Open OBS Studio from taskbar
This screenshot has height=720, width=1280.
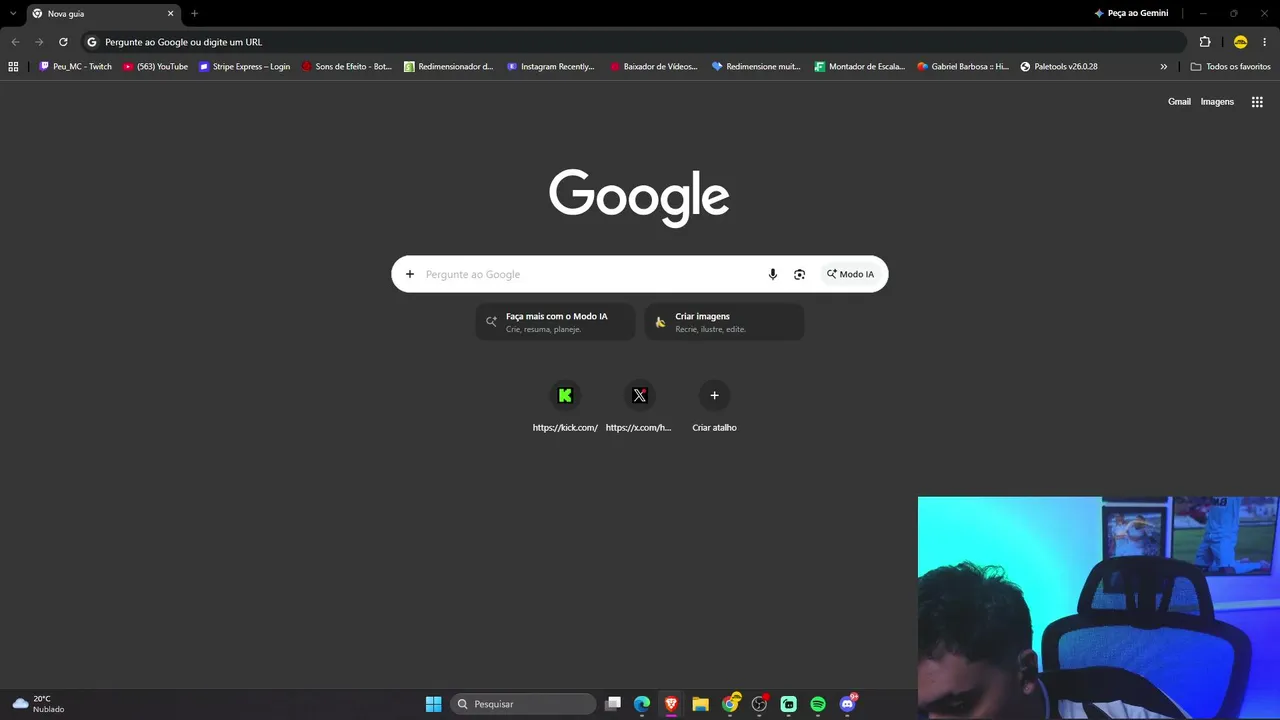click(759, 704)
